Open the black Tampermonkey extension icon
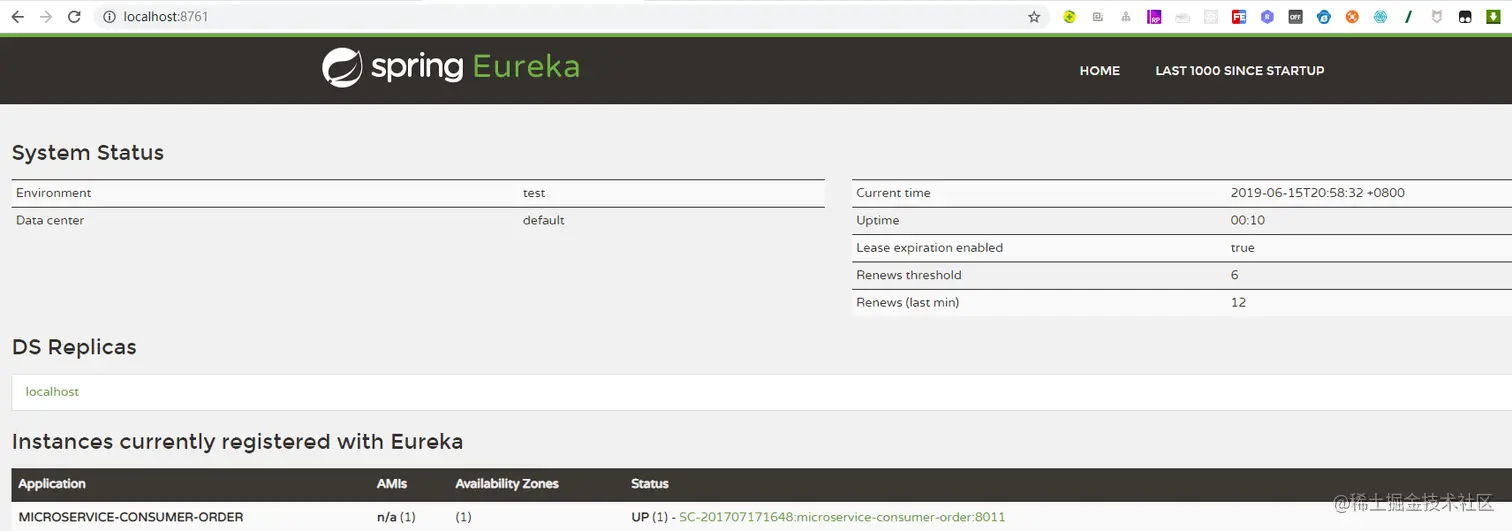 coord(1465,17)
